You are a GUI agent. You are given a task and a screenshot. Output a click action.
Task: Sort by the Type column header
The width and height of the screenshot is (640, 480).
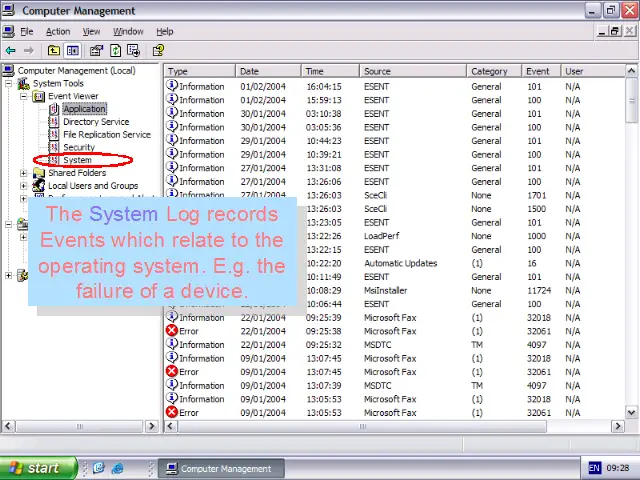coord(200,71)
